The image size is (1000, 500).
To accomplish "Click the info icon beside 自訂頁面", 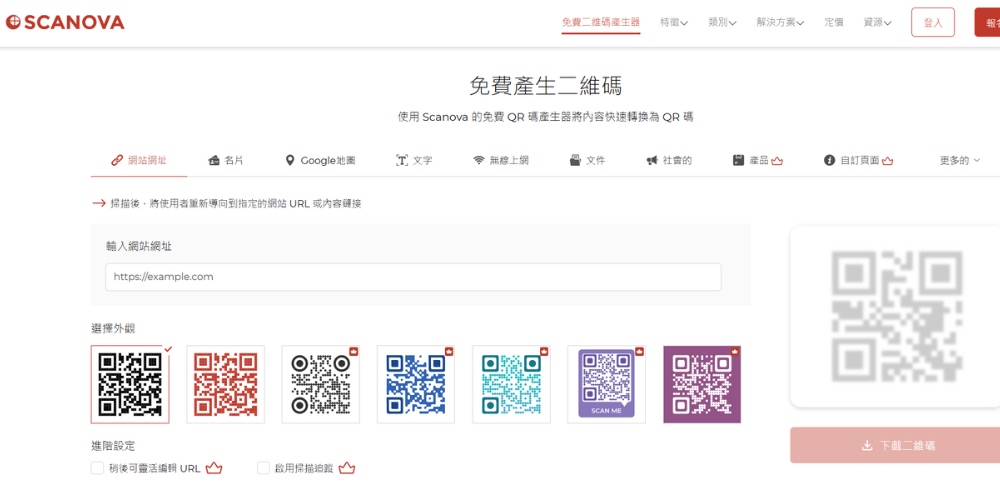I will (x=829, y=161).
